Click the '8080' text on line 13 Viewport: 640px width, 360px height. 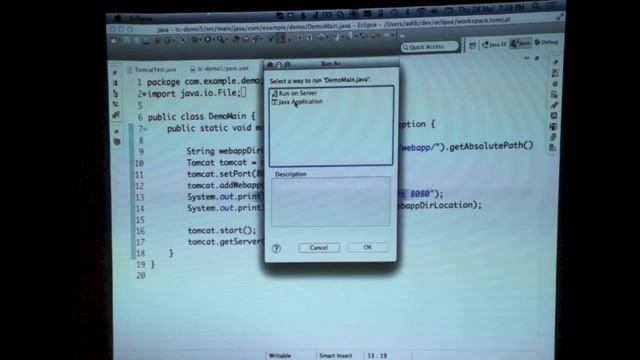(420, 194)
